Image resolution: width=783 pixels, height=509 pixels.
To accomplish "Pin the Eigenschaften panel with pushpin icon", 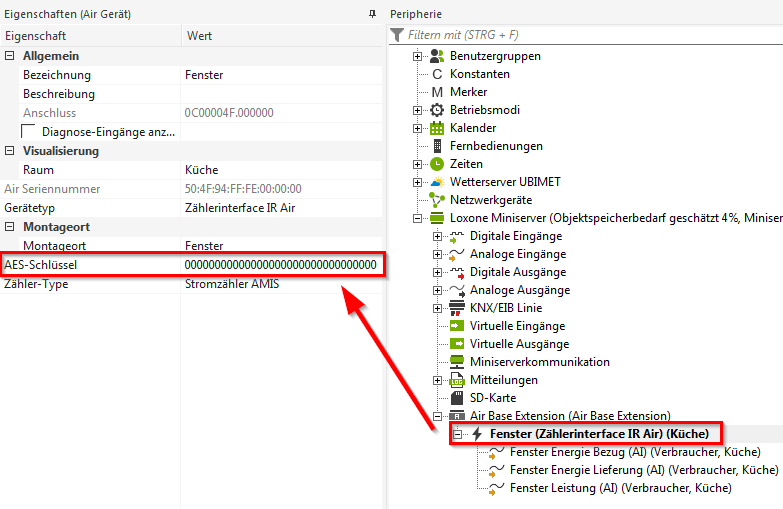I will pyautogui.click(x=372, y=14).
